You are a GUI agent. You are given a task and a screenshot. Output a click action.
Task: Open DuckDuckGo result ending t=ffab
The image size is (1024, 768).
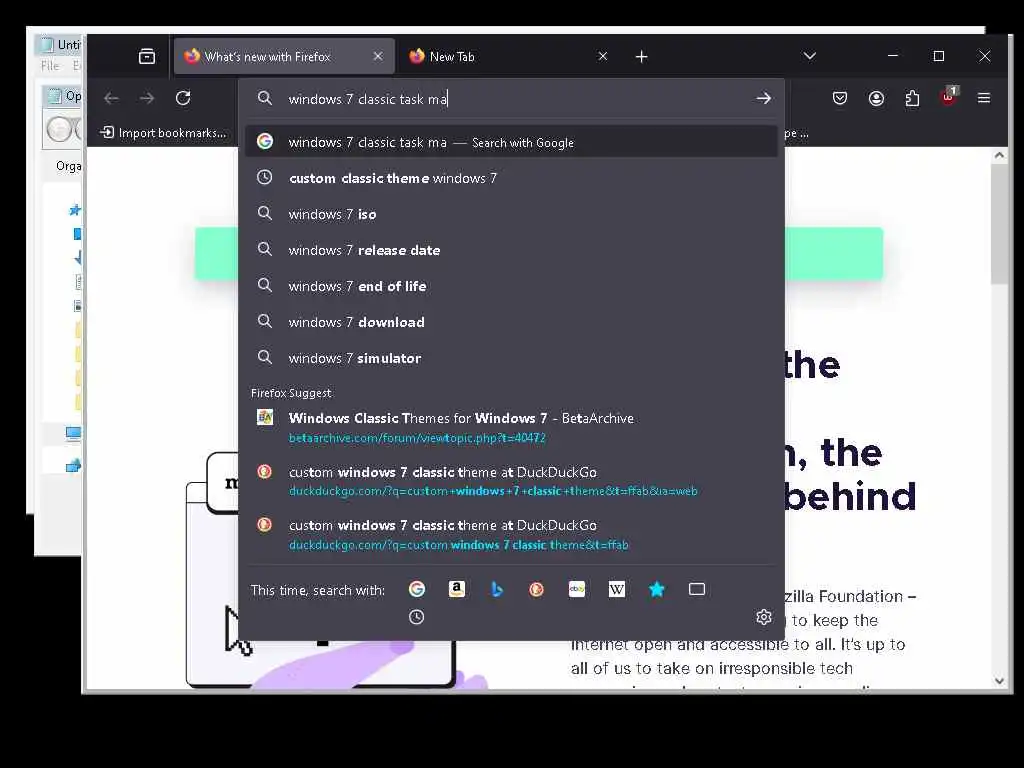(511, 534)
